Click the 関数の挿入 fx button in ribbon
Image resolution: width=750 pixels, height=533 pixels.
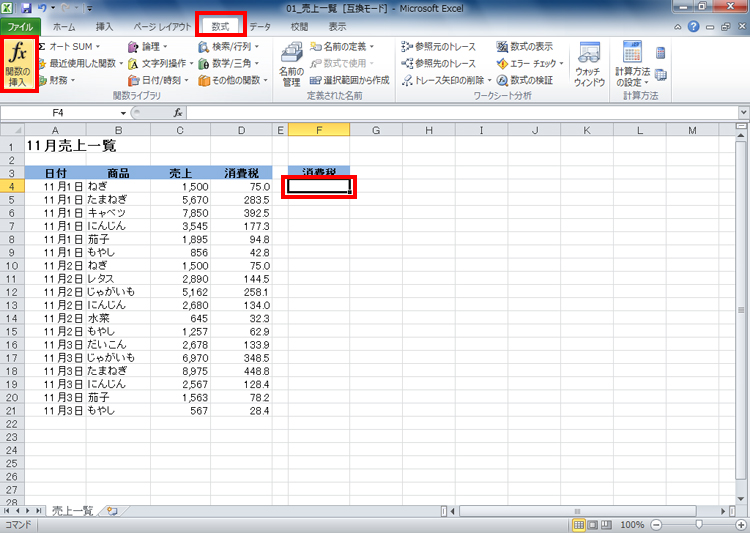18,64
